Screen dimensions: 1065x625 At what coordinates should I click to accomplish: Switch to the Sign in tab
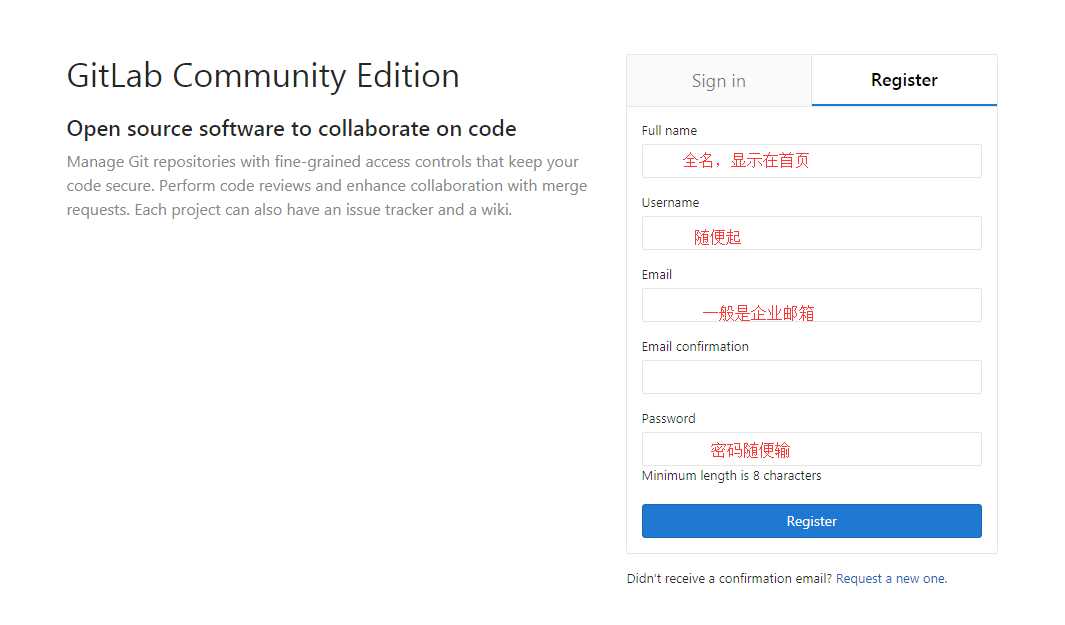(x=719, y=81)
